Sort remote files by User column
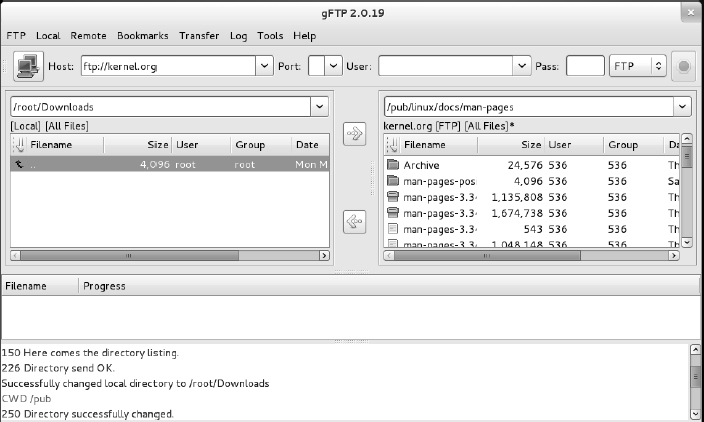Image resolution: width=704 pixels, height=422 pixels. click(574, 145)
